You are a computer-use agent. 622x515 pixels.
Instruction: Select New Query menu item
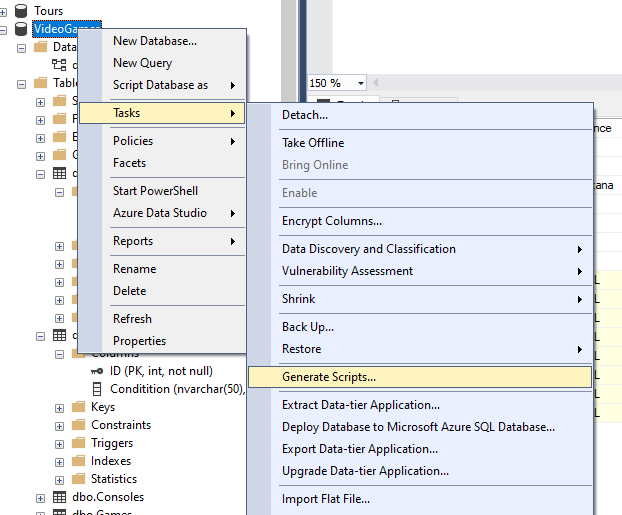point(163,63)
